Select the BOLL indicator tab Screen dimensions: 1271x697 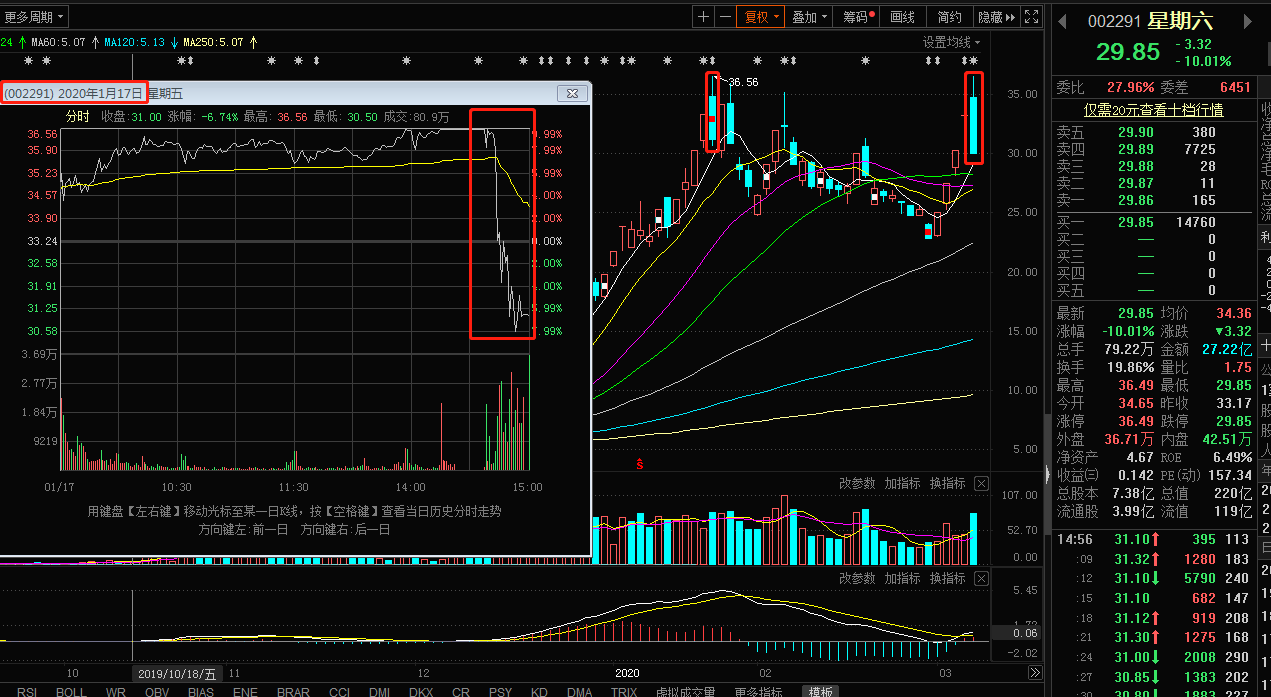click(x=71, y=691)
